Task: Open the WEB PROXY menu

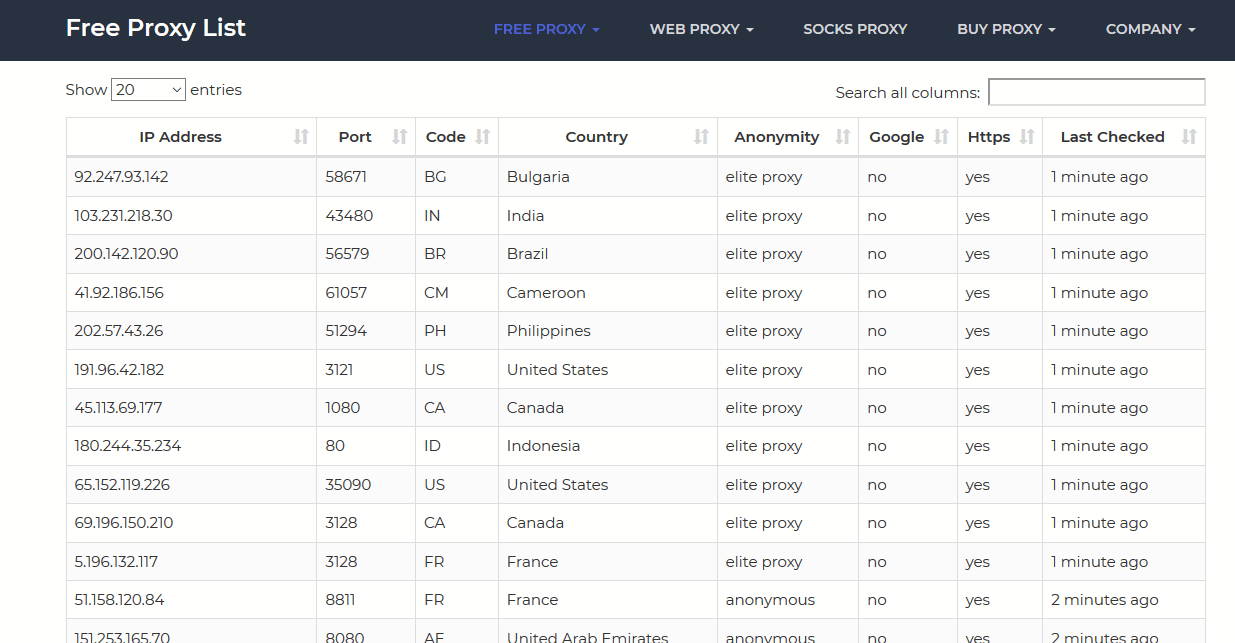Action: click(x=701, y=29)
